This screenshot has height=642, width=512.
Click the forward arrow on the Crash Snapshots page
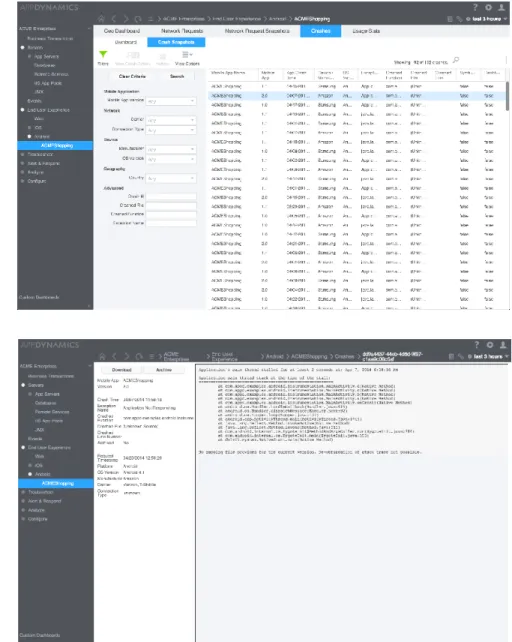(126, 19)
